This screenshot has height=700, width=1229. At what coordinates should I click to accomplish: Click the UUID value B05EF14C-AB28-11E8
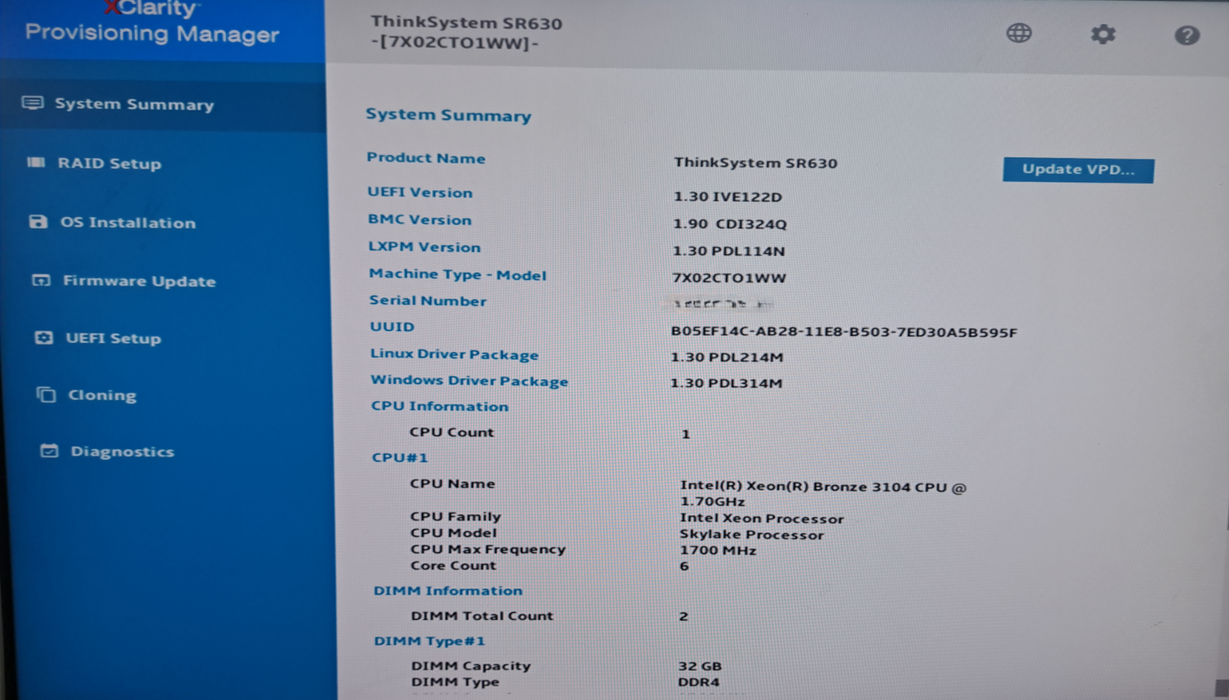pos(844,332)
